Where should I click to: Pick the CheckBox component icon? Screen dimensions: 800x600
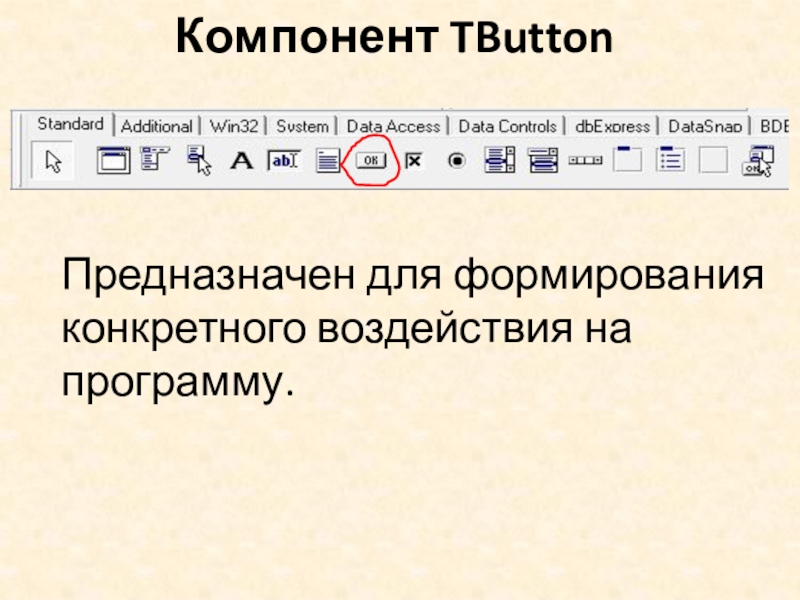[414, 161]
